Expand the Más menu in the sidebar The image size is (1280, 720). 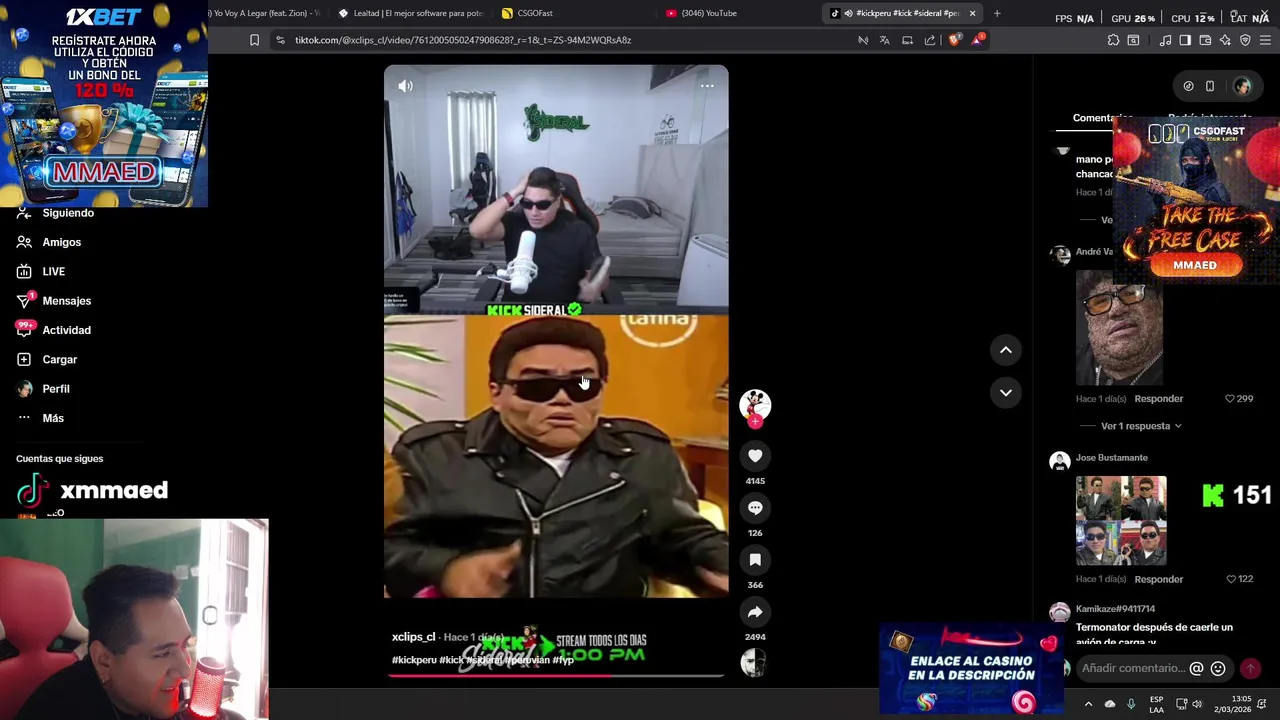pos(52,418)
